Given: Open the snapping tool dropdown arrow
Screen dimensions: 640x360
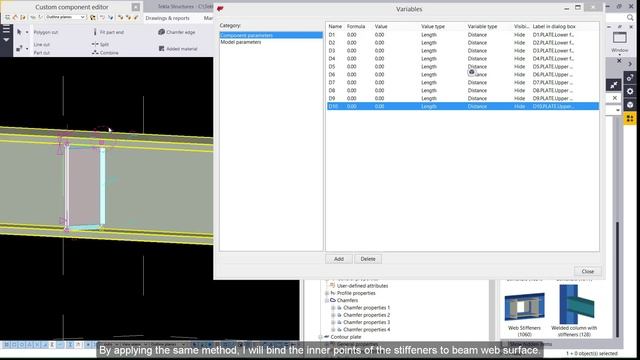Looking at the screenshot, I should (x=27, y=49).
